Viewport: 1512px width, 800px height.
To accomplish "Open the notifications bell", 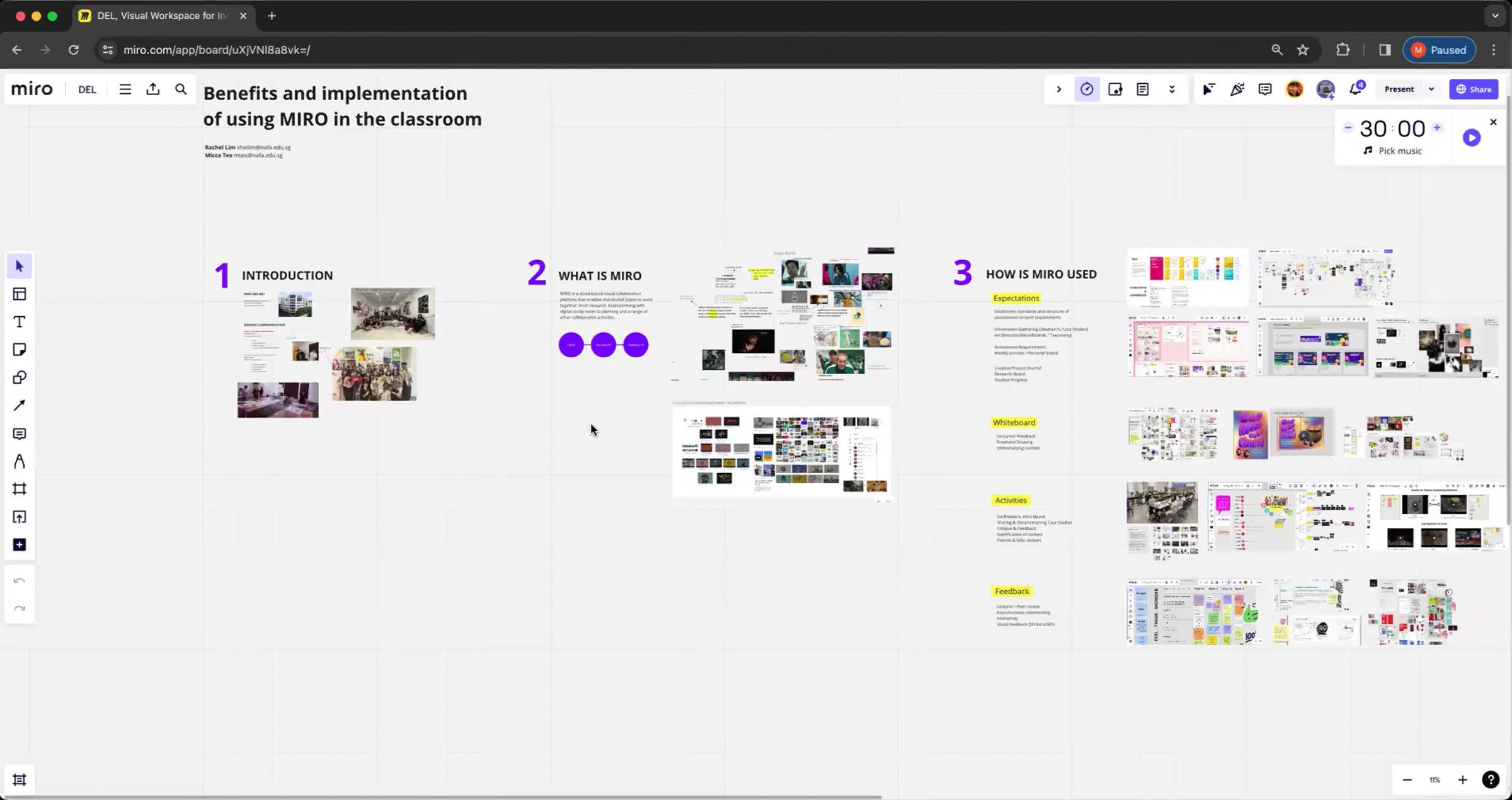I will click(x=1356, y=89).
